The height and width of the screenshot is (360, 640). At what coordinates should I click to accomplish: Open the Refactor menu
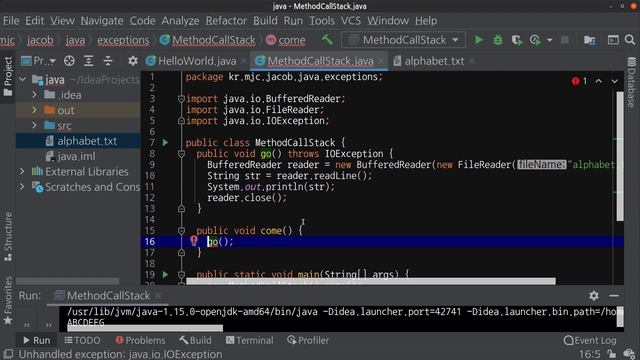point(226,20)
